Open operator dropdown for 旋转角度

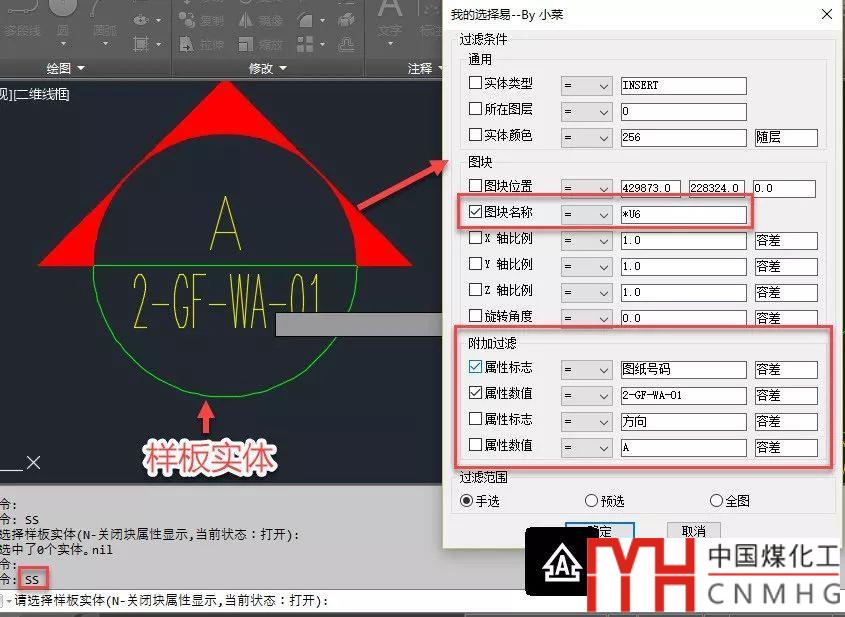[586, 318]
